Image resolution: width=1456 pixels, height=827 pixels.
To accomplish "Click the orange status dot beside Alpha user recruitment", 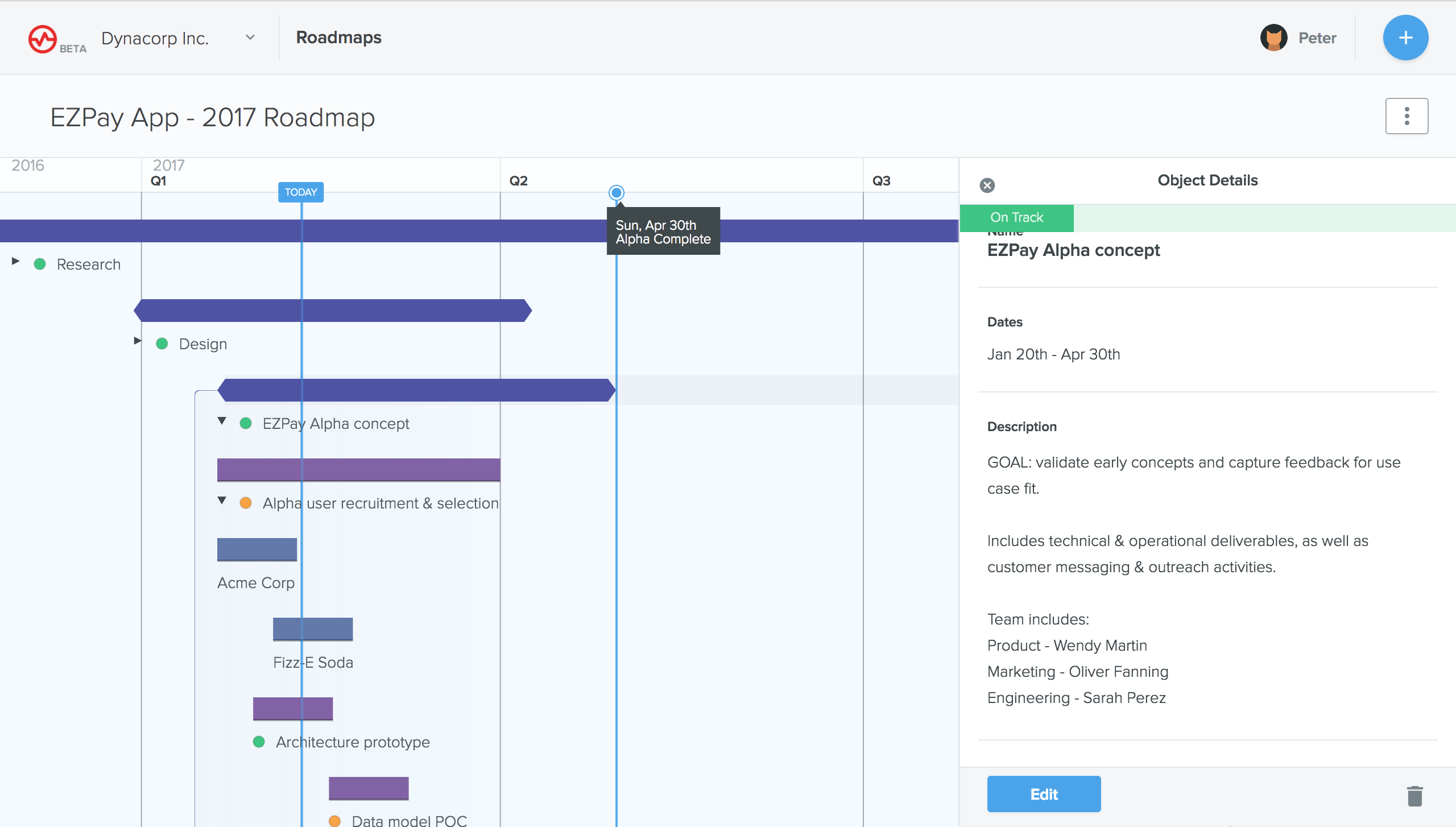I will (x=246, y=503).
